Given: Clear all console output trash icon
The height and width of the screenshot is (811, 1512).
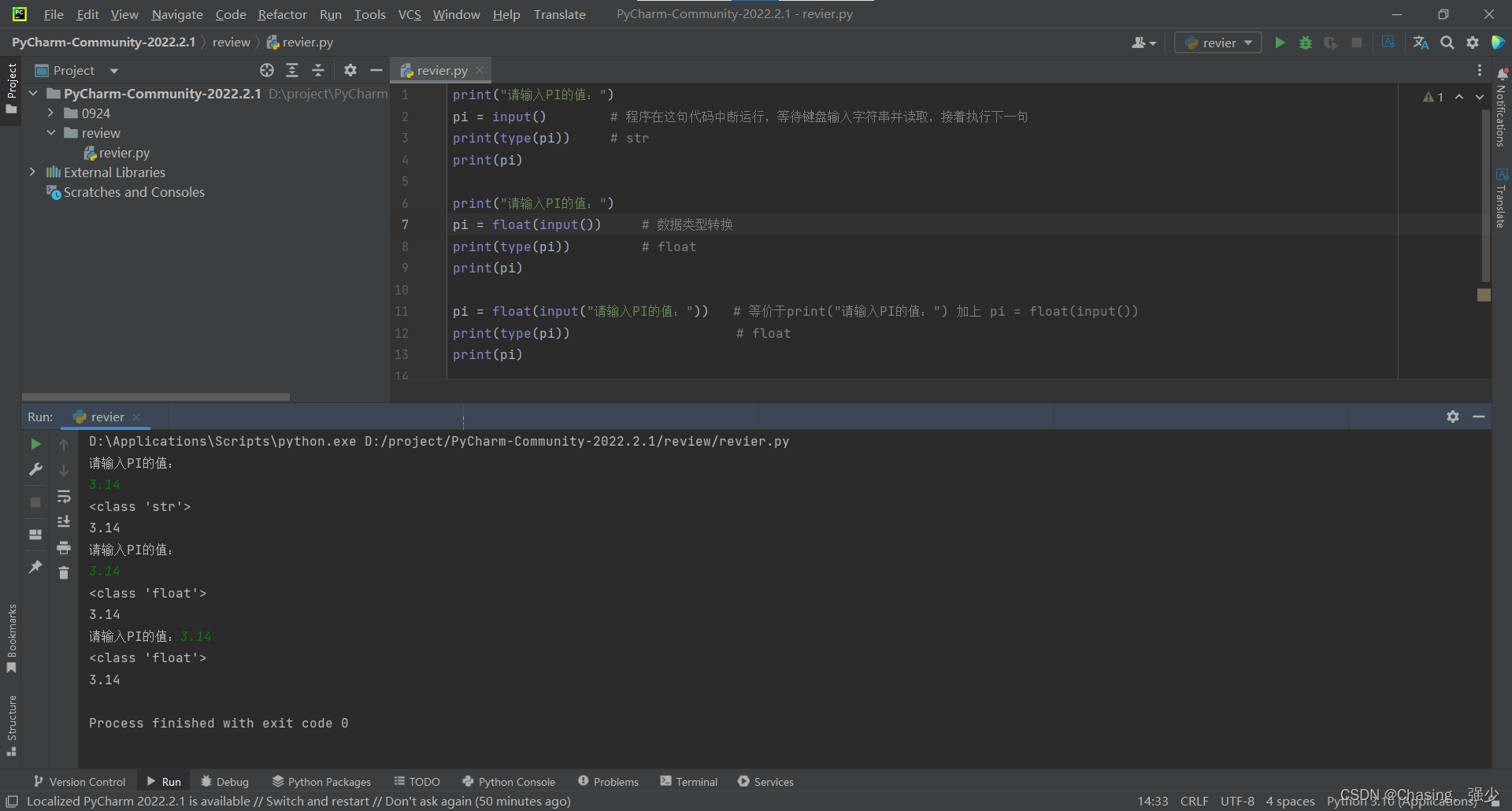Looking at the screenshot, I should pyautogui.click(x=64, y=572).
